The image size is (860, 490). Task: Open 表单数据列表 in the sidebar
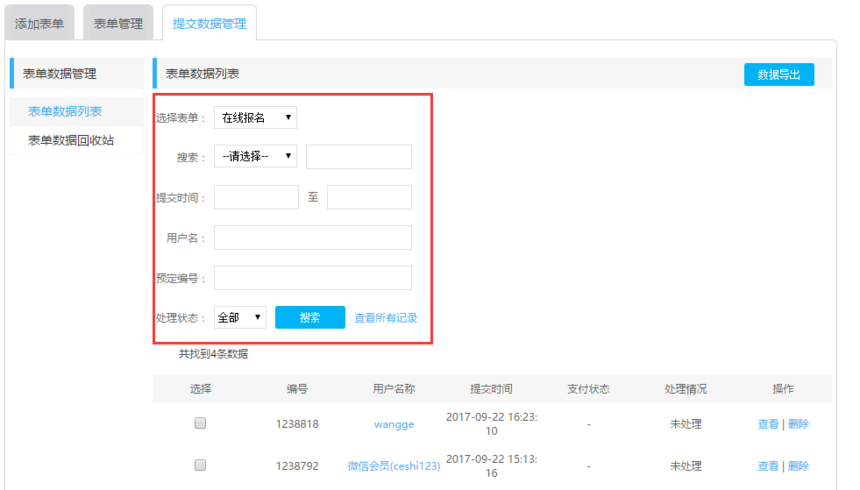tap(65, 112)
